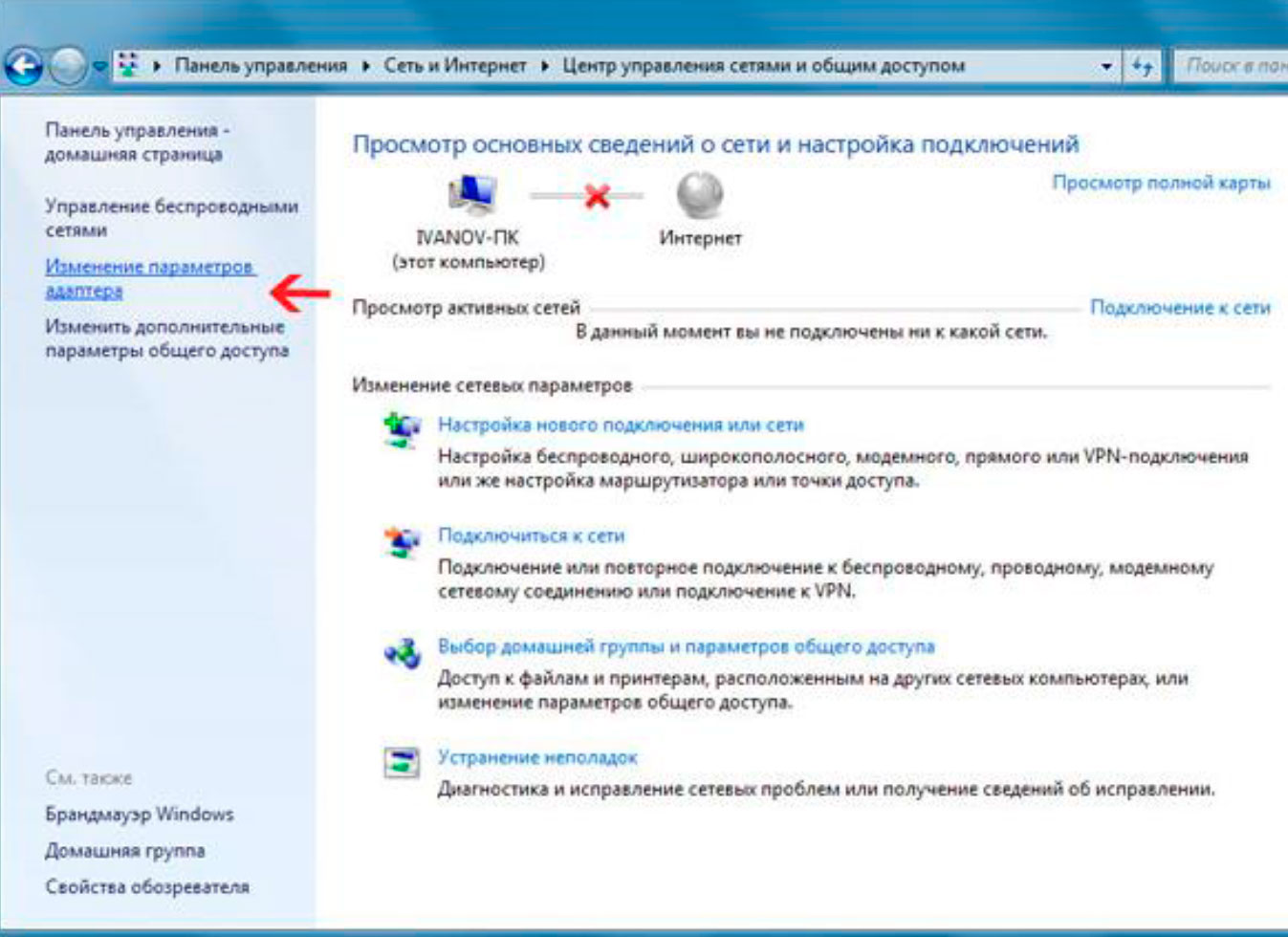Open recent pages dropdown next to navigation arrows
1288x937 pixels.
point(98,68)
